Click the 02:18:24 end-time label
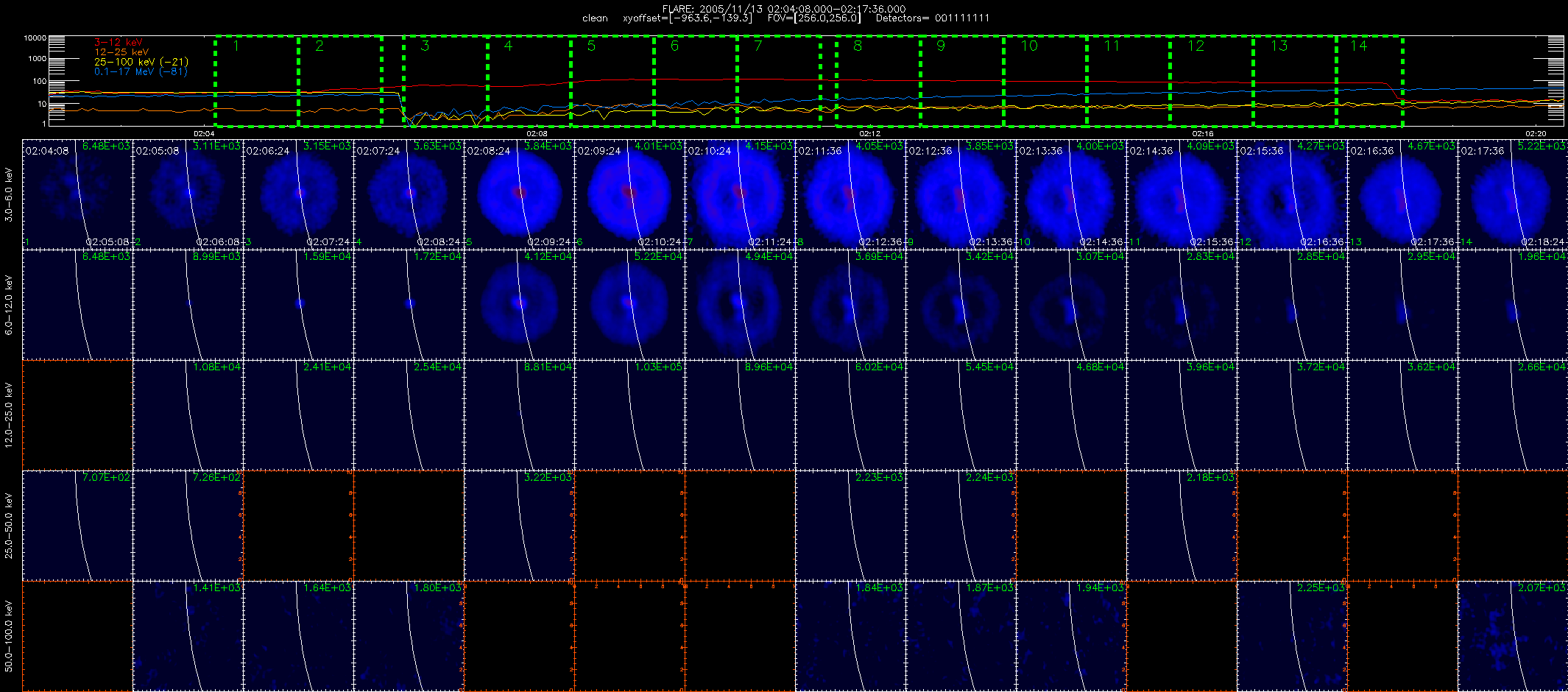 (1544, 241)
